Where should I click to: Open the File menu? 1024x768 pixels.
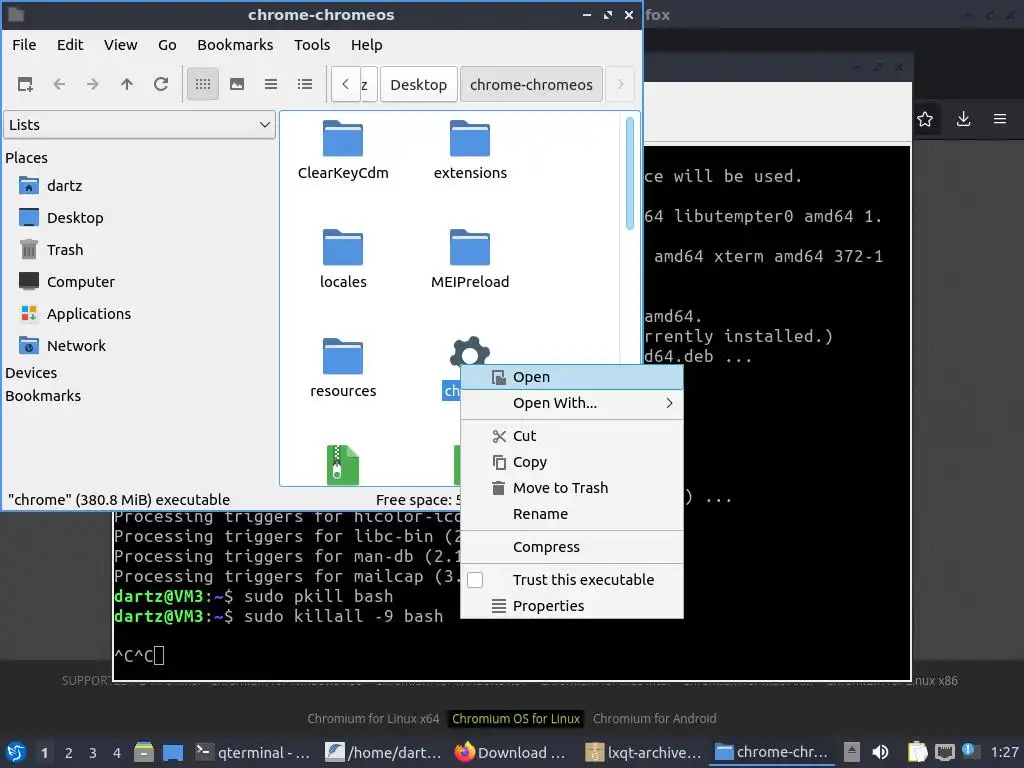pyautogui.click(x=24, y=45)
